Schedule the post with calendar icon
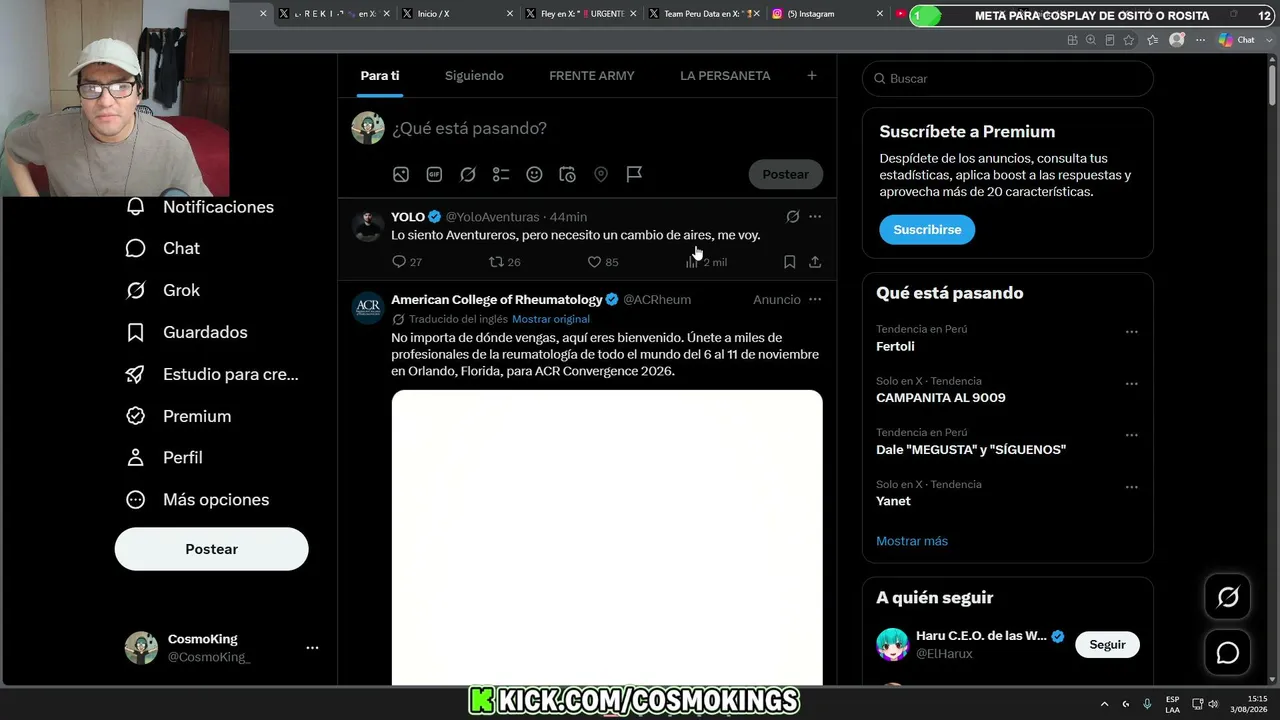Screen dimensions: 1280x720 (567, 174)
